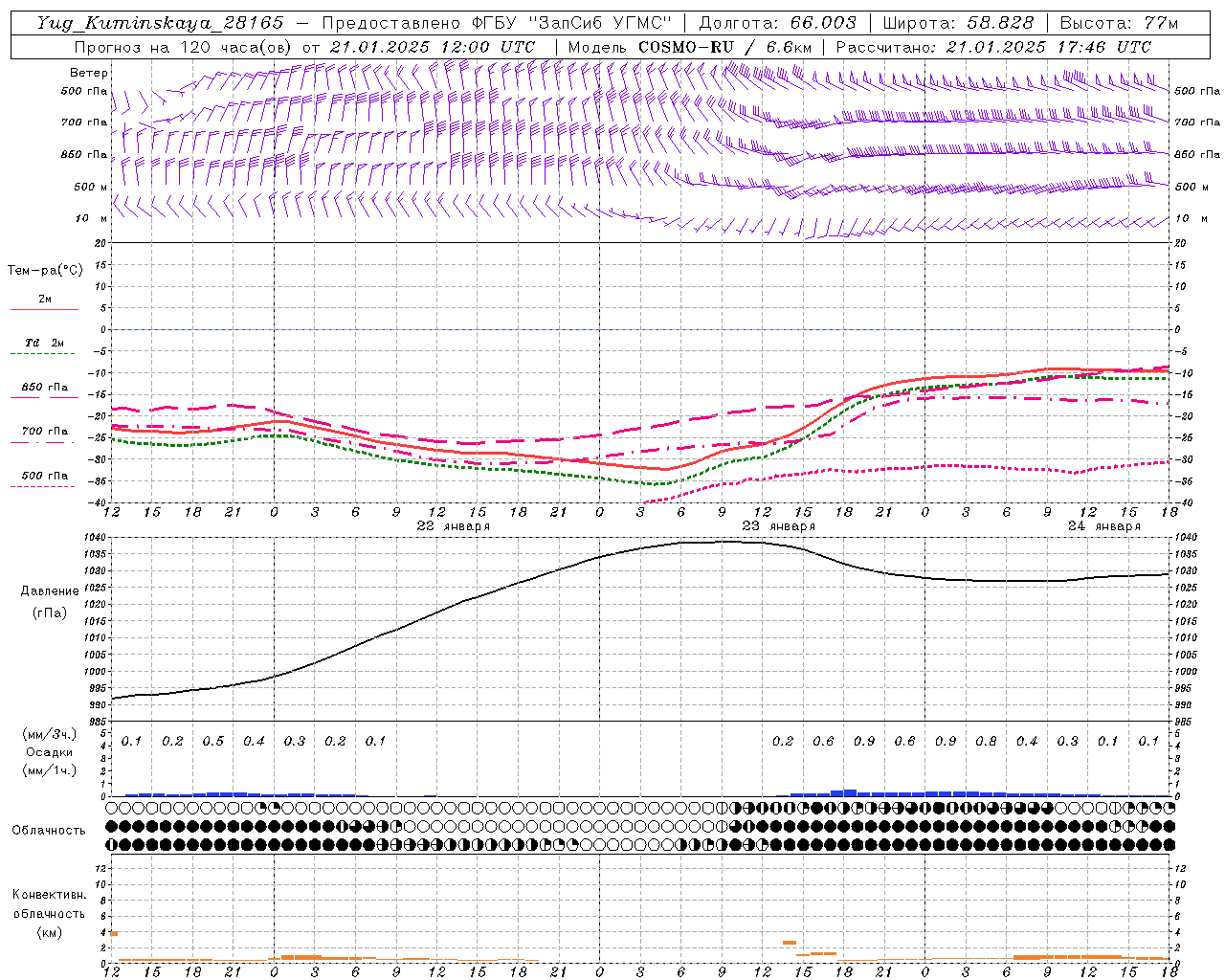Select the "Долгота: 66.003" header value
This screenshot has width=1225, height=980.
click(x=778, y=22)
